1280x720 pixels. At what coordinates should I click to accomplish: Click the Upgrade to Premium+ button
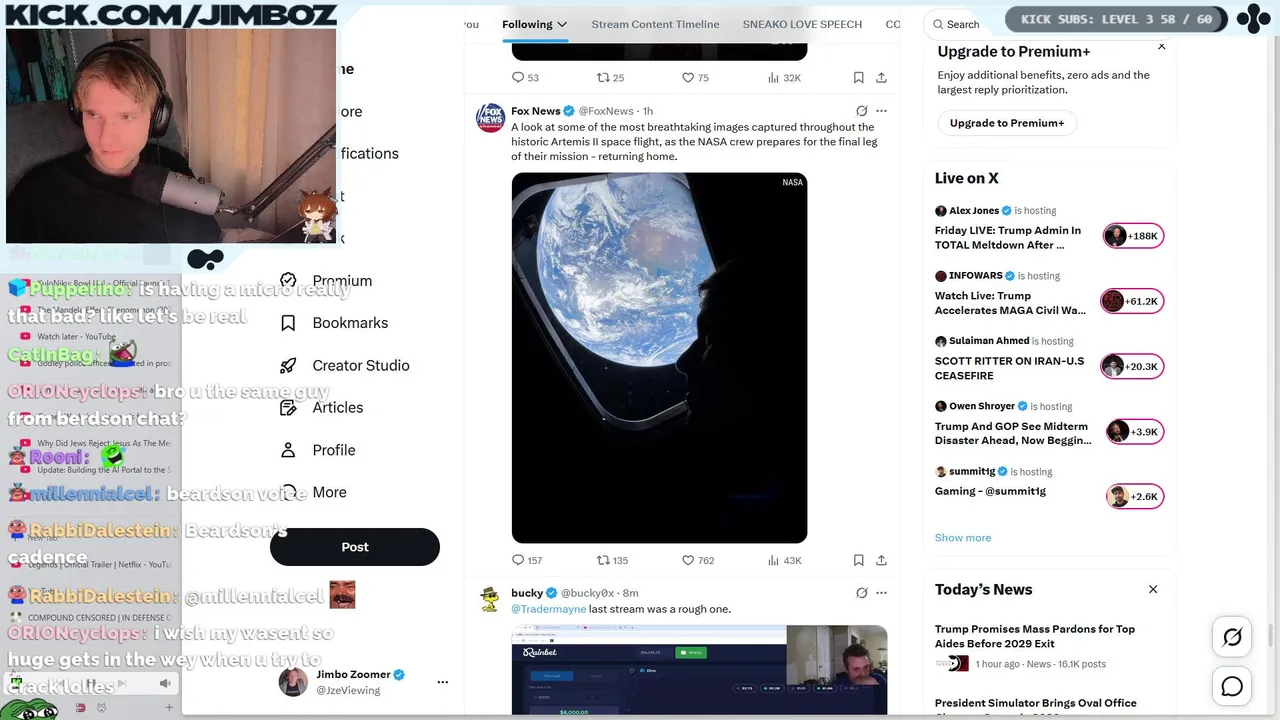pyautogui.click(x=1006, y=123)
